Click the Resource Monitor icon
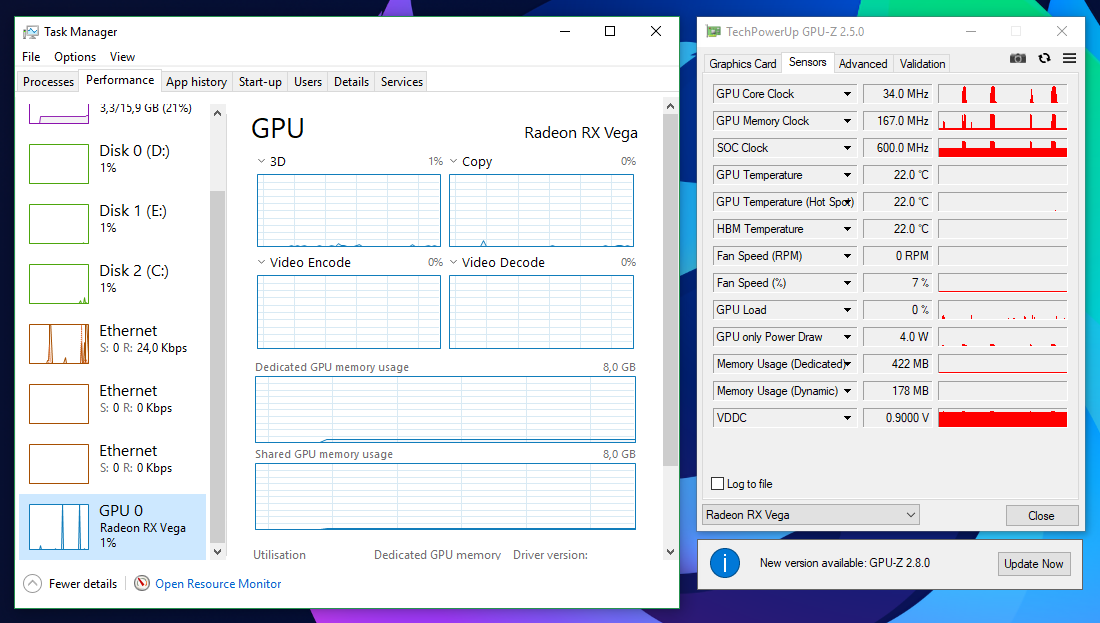The width and height of the screenshot is (1100, 623). click(x=142, y=583)
